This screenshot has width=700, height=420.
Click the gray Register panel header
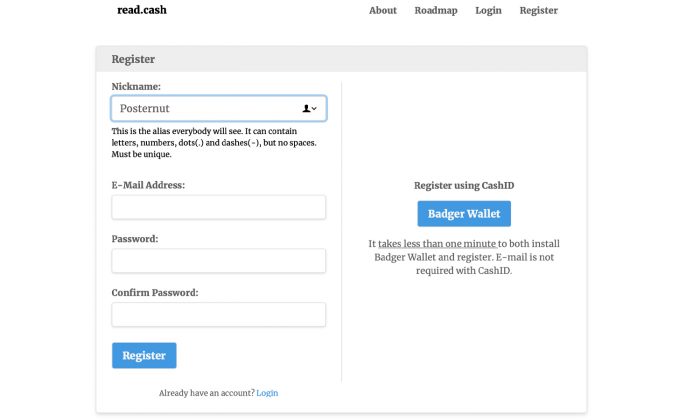click(342, 59)
